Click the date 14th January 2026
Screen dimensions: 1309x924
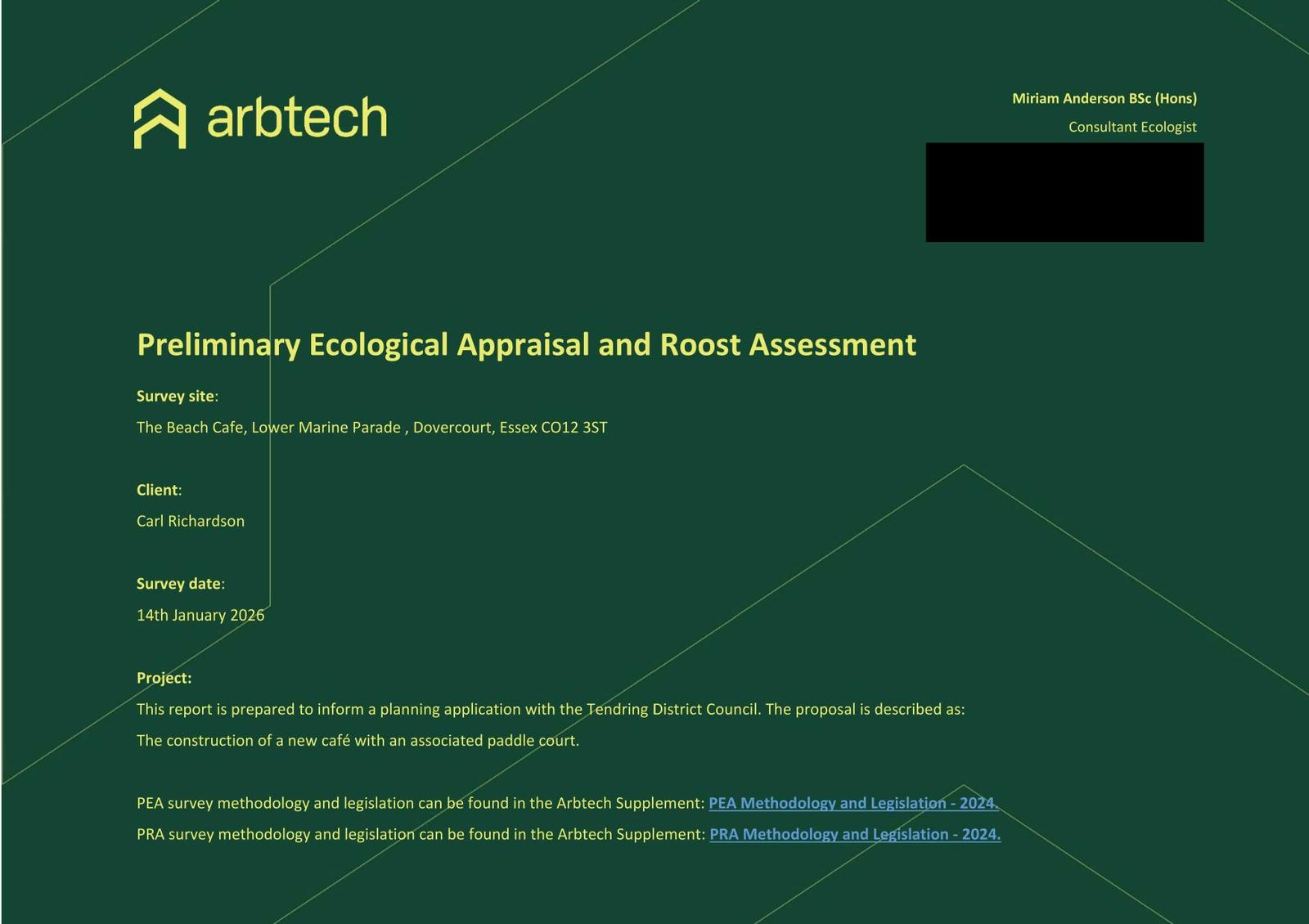pos(200,615)
